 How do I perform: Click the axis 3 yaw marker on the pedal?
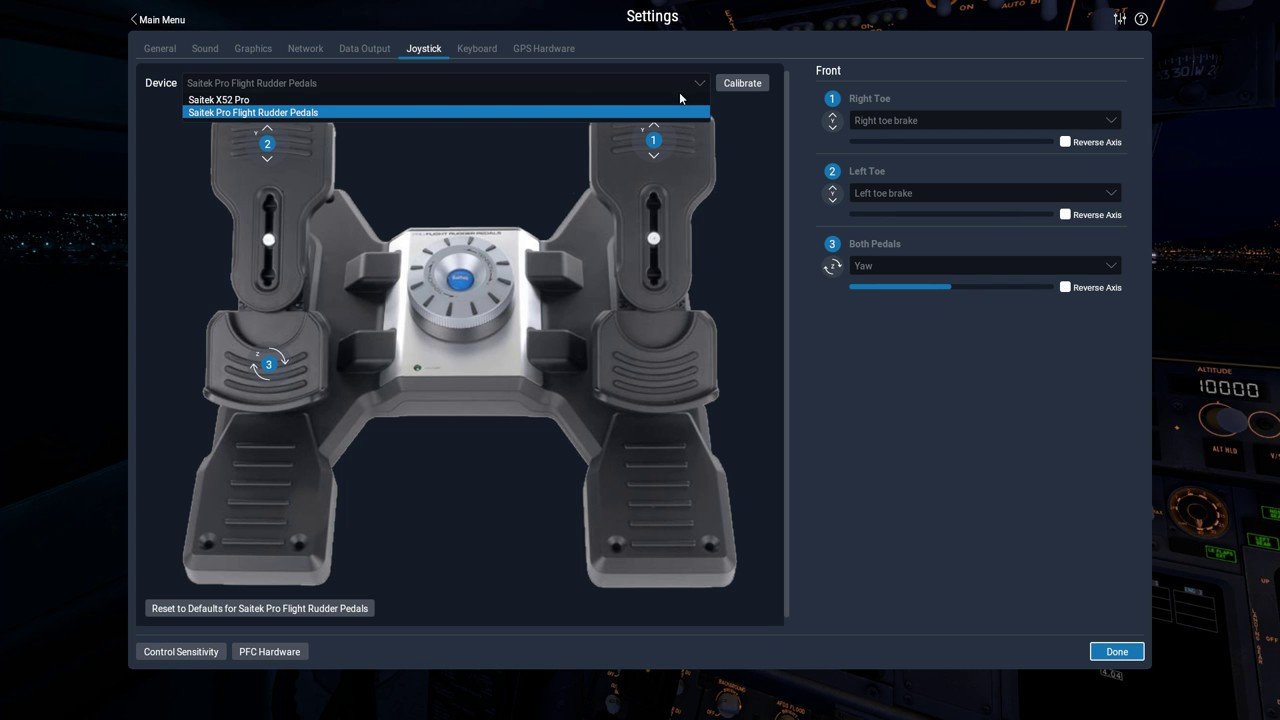[268, 365]
